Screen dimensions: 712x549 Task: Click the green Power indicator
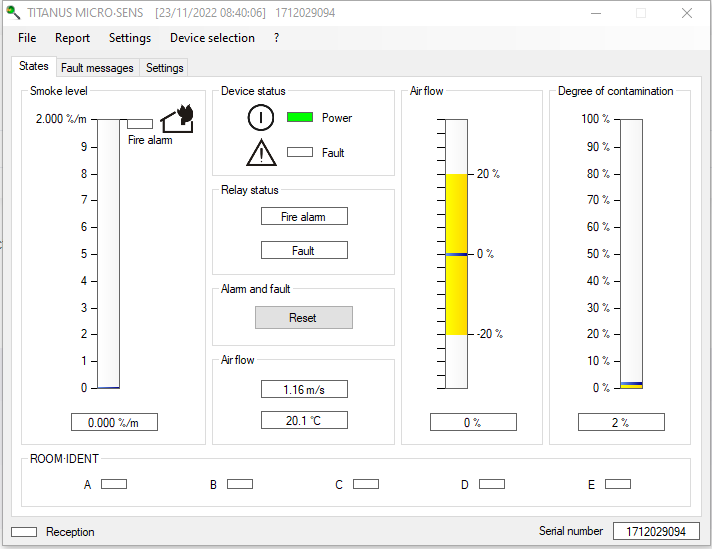(x=300, y=117)
